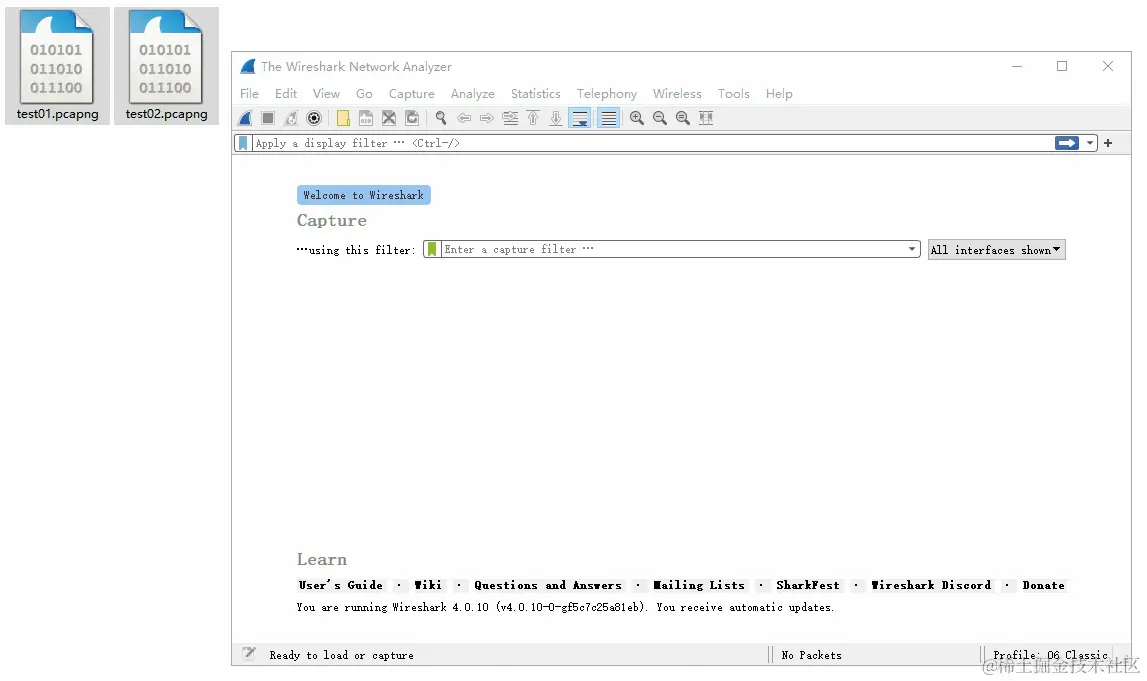Toggle packet list colorization
The height and width of the screenshot is (681, 1147).
pyautogui.click(x=609, y=118)
